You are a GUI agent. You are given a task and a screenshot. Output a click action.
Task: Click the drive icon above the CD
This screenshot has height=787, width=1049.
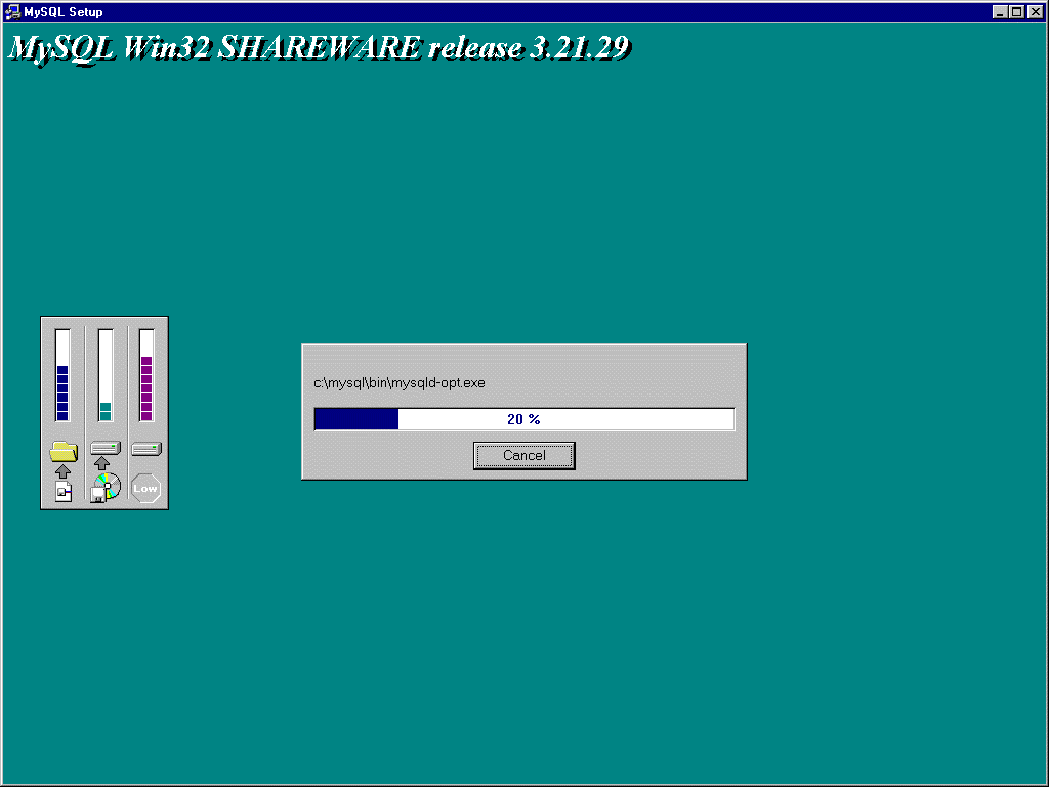(x=106, y=448)
